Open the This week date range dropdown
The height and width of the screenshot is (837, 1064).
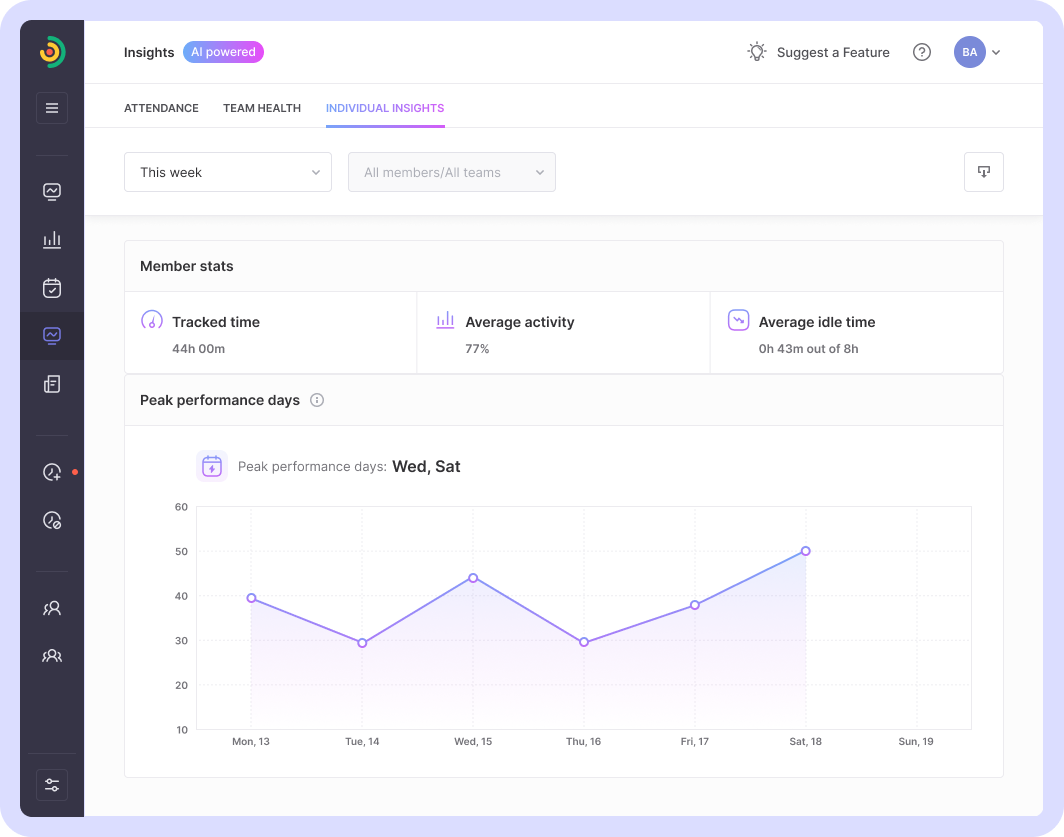[228, 172]
